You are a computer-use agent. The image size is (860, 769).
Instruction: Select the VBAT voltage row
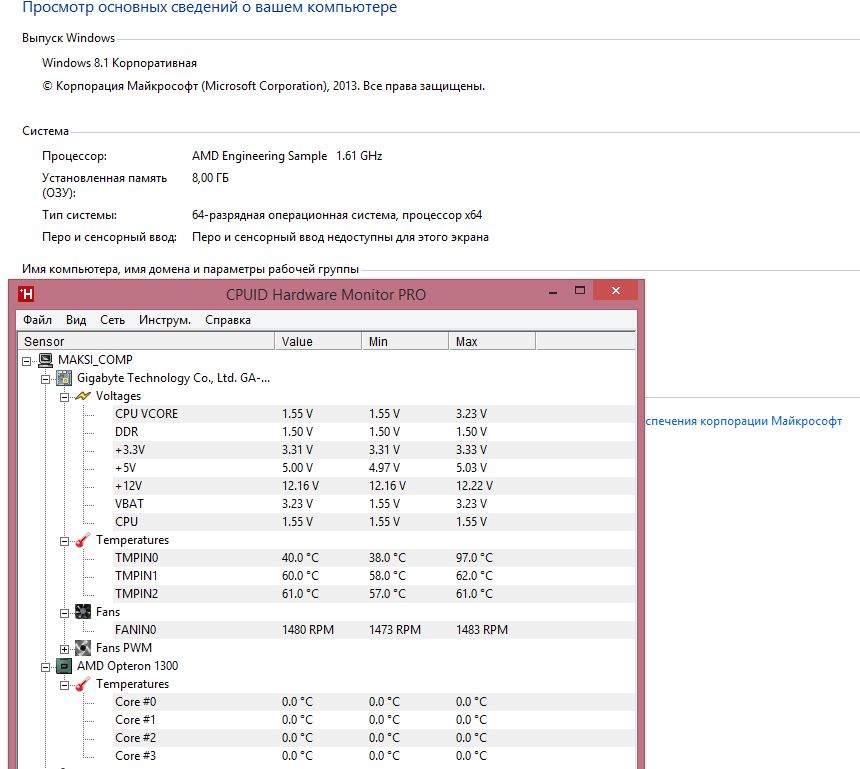374,504
